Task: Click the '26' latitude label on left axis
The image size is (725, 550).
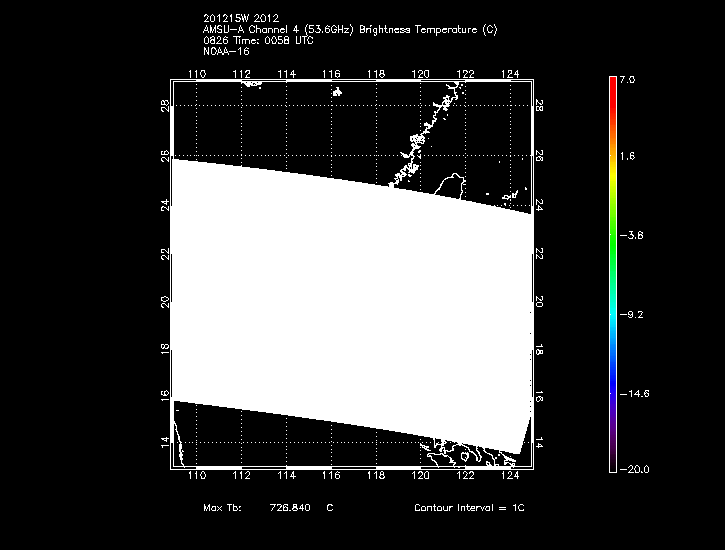Action: click(x=165, y=156)
